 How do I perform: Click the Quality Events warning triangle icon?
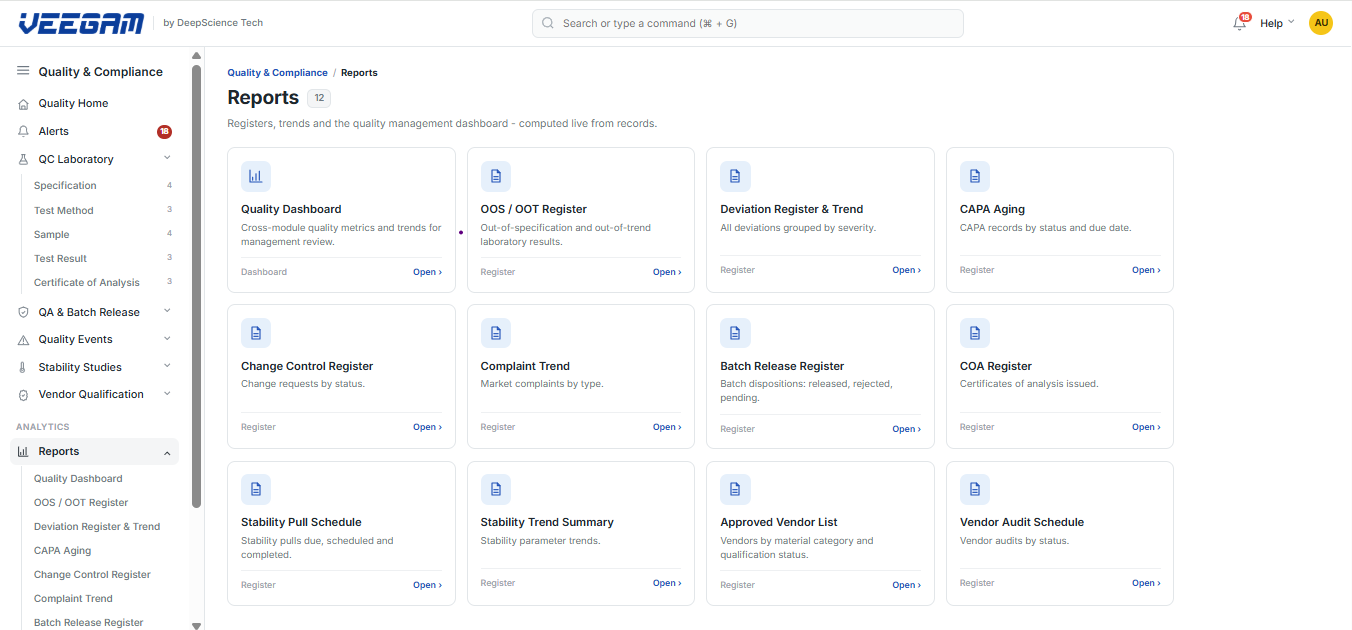tap(24, 340)
